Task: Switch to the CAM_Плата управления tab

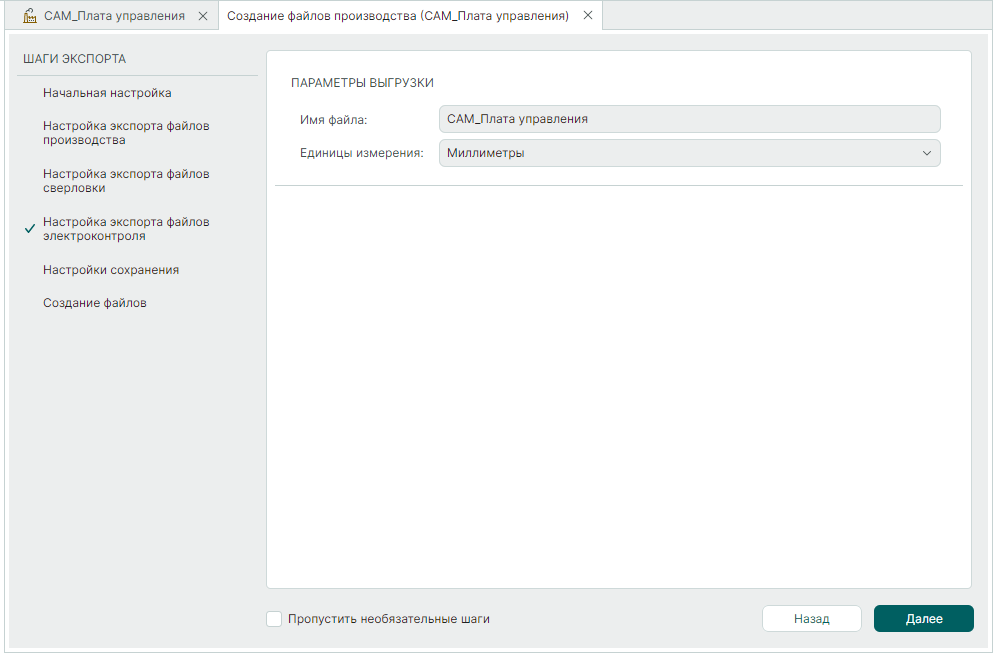Action: [114, 16]
